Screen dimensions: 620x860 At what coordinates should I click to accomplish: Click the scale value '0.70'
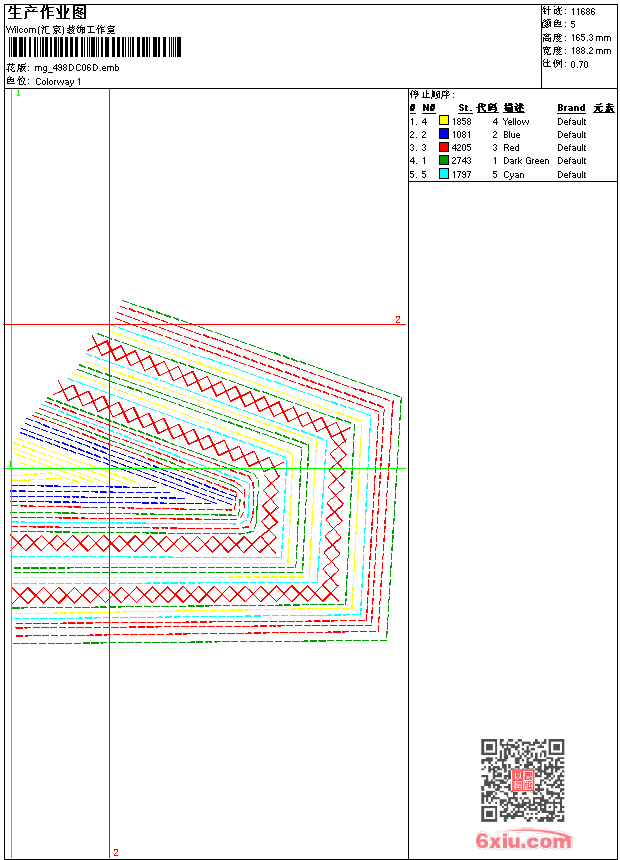point(579,65)
